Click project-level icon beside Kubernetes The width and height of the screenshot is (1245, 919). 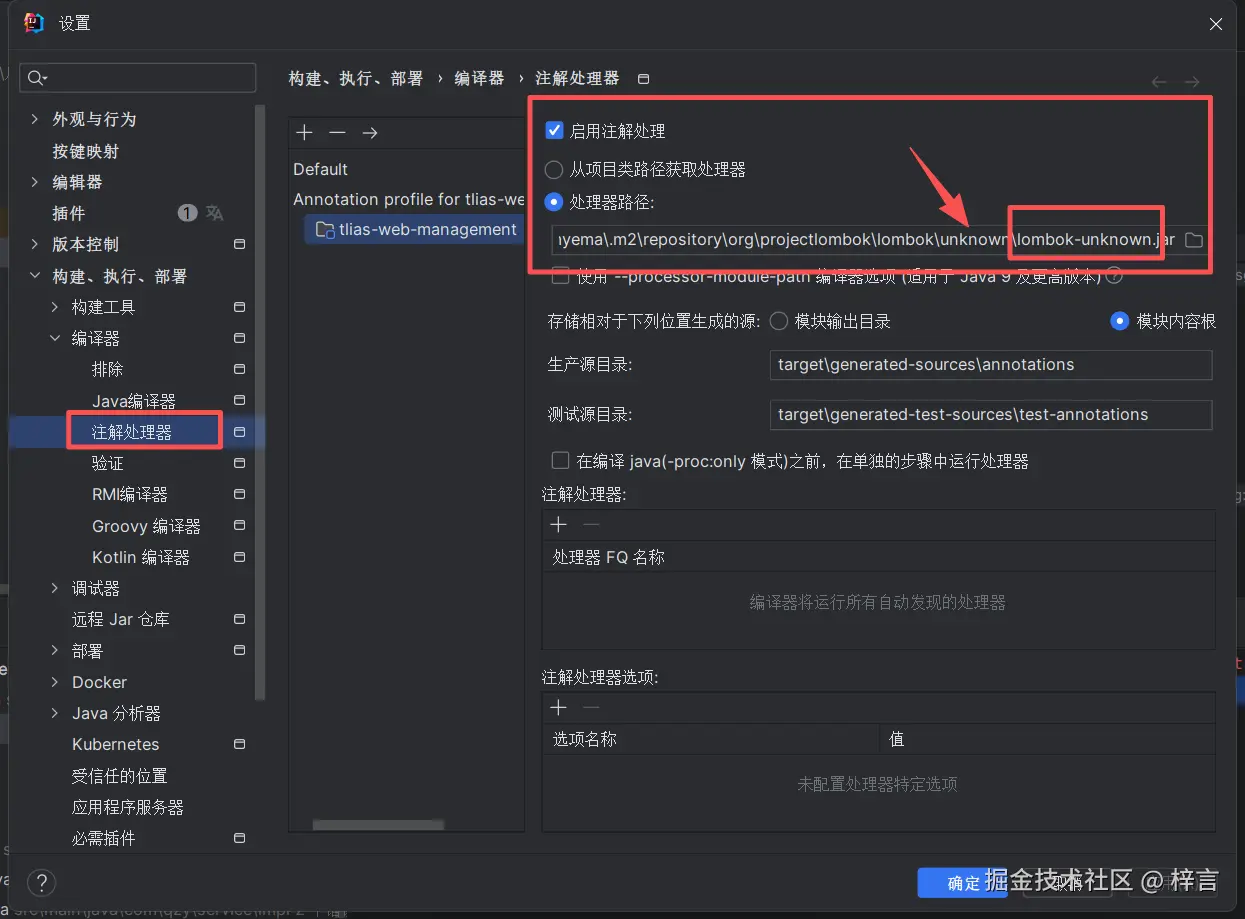point(239,744)
